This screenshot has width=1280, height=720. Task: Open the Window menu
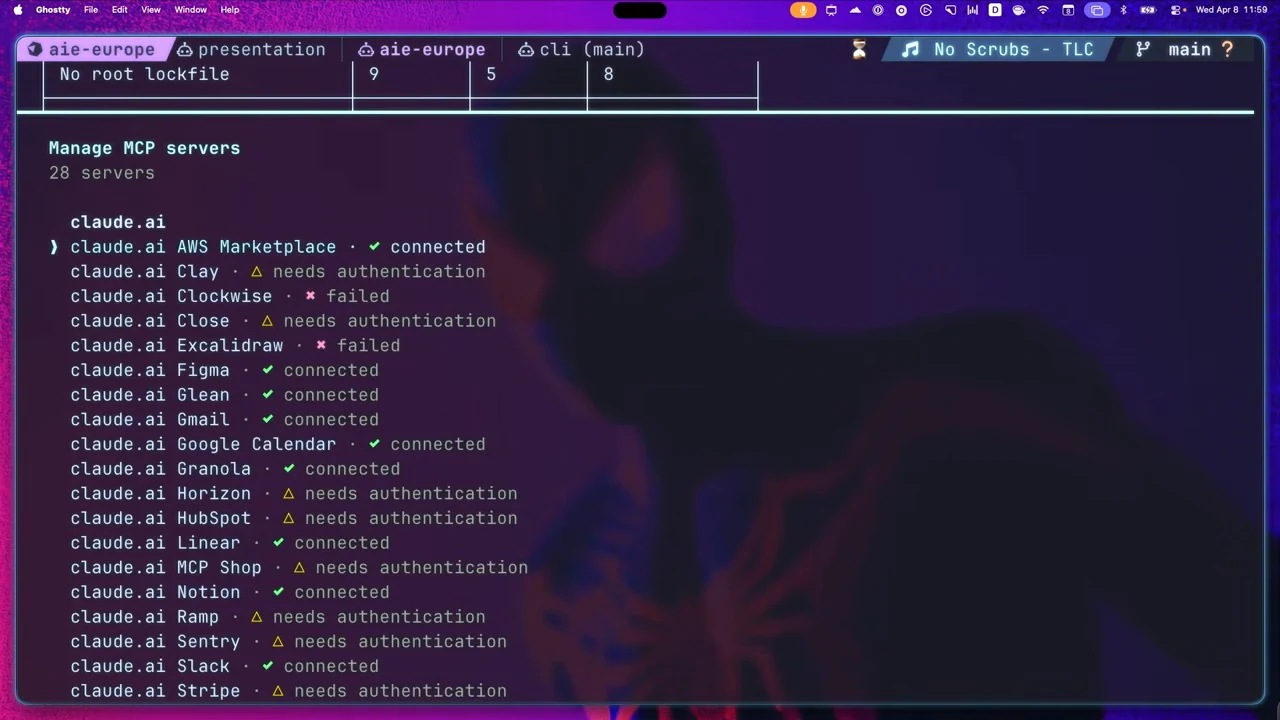coord(190,10)
